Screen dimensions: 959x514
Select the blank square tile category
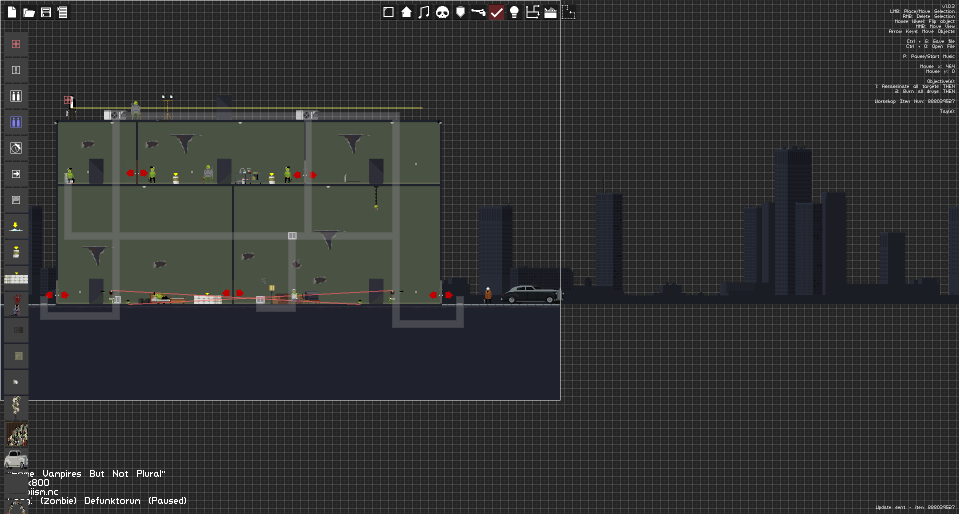point(388,12)
